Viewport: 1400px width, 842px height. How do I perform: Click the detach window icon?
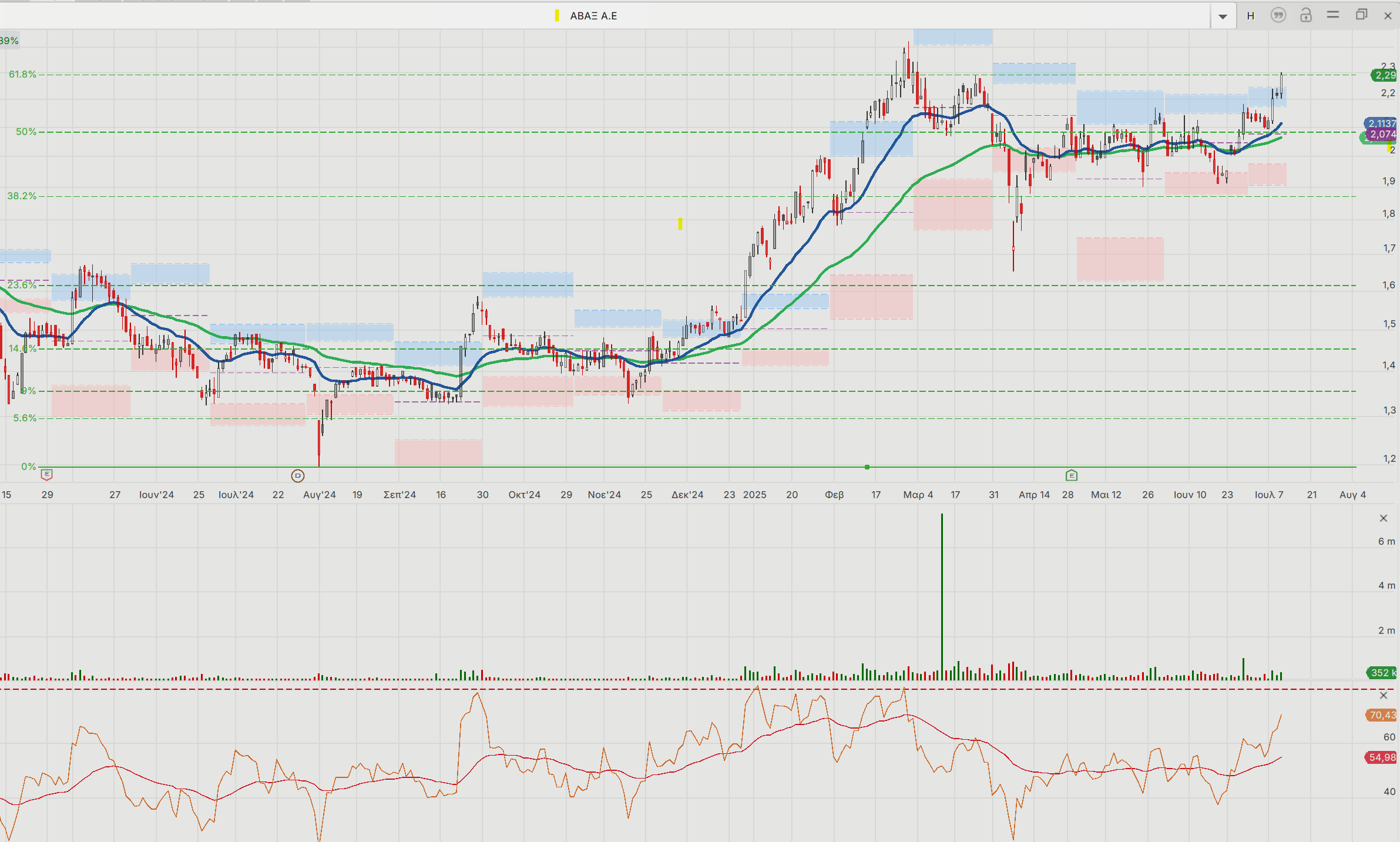[x=1361, y=15]
